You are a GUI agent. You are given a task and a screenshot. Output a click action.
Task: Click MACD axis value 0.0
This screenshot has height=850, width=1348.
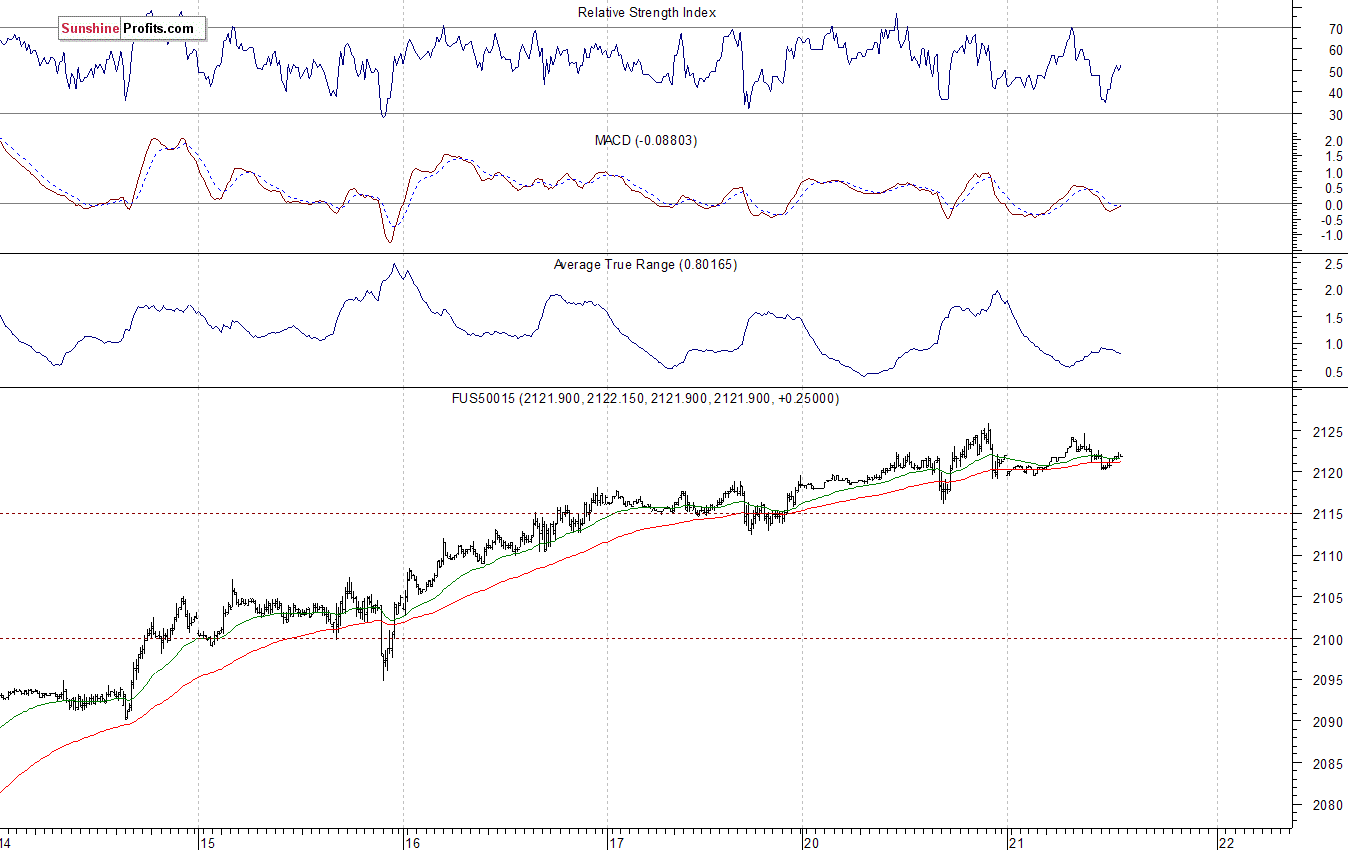tap(1333, 205)
